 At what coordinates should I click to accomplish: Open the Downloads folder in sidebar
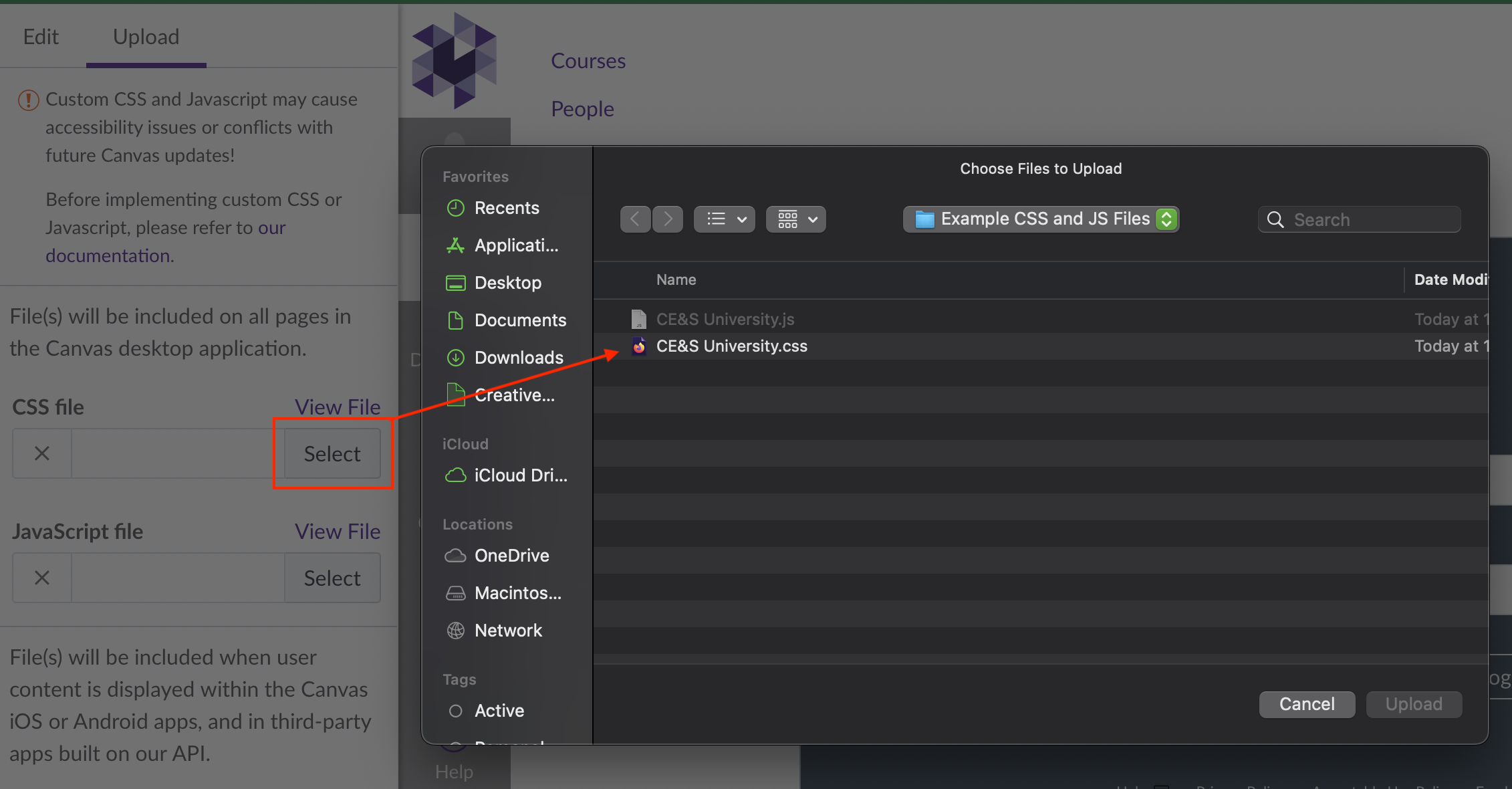pyautogui.click(x=518, y=358)
